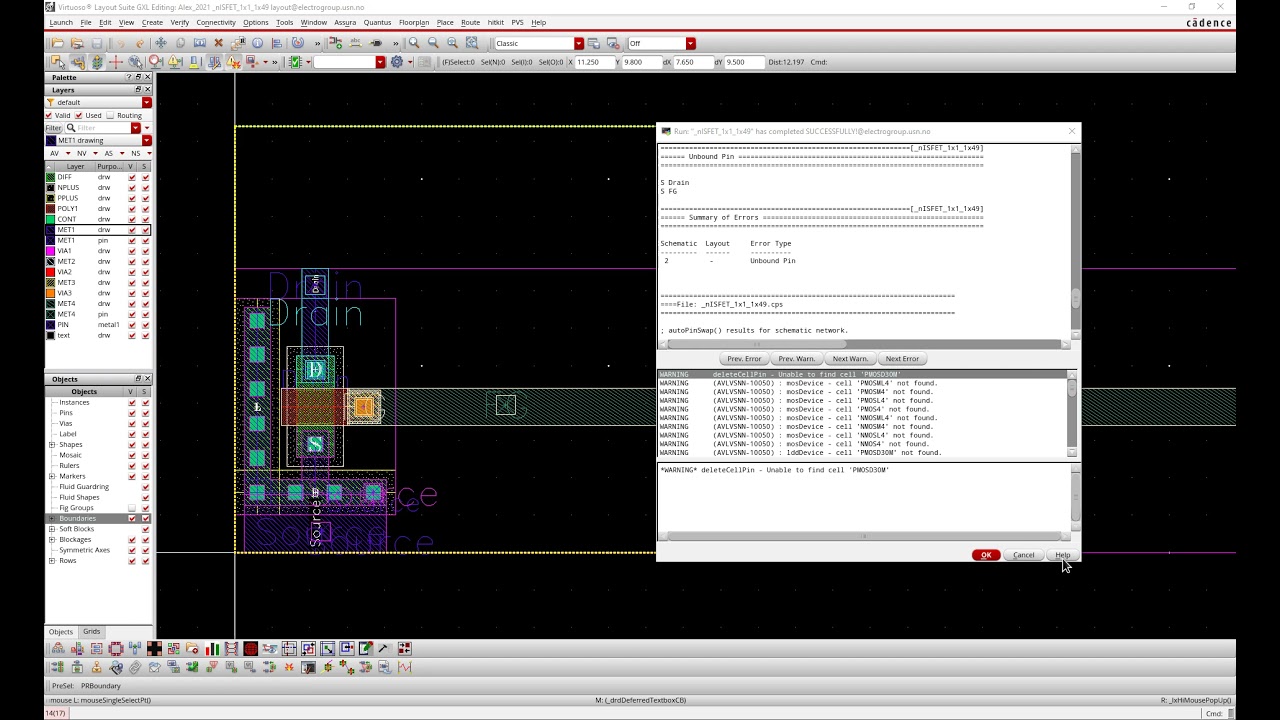Select the VIA1 layer magenta swatch
The image size is (1280, 720).
click(x=51, y=251)
